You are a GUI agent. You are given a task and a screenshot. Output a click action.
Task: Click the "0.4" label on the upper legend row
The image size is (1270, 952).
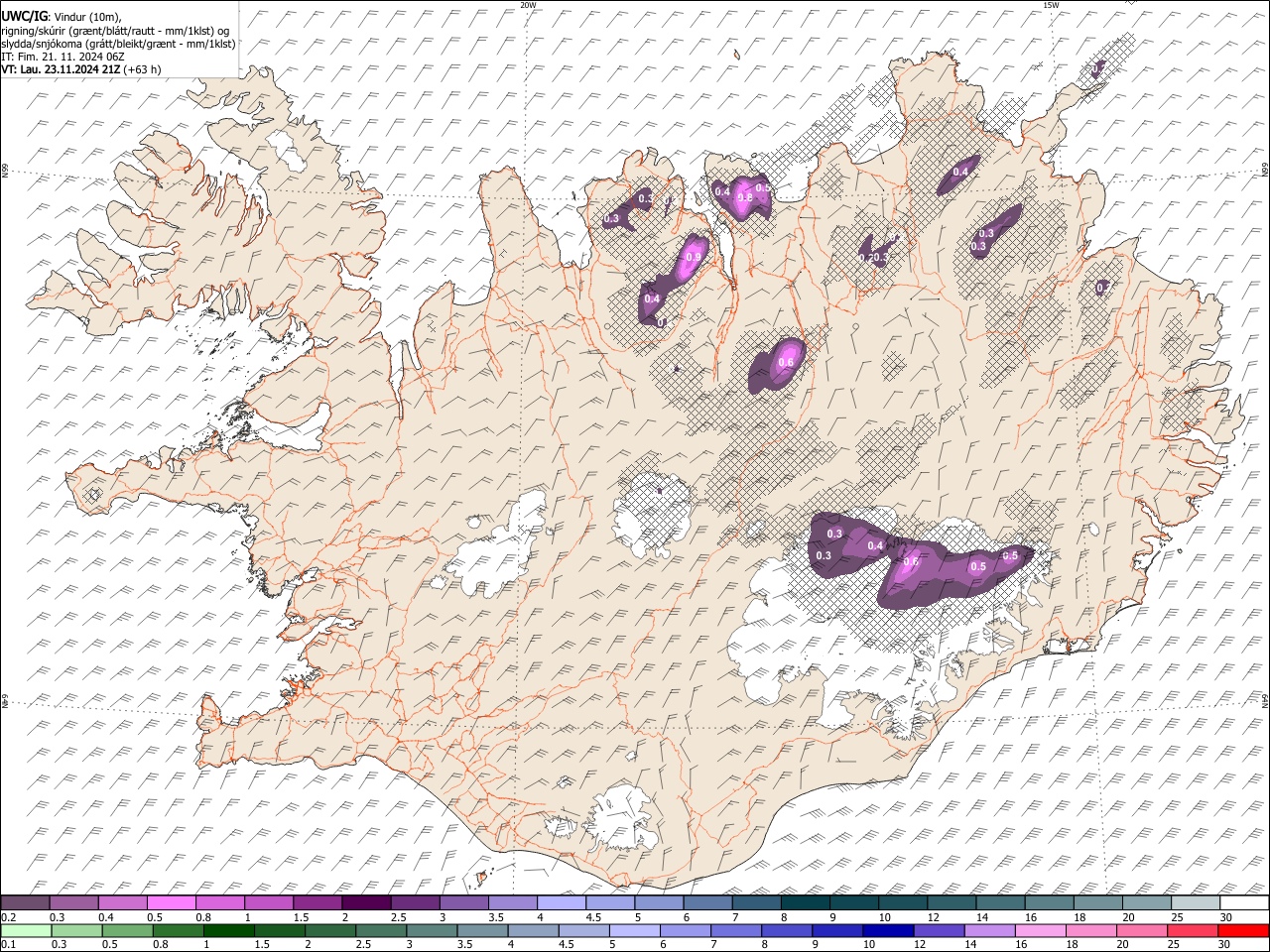105,917
